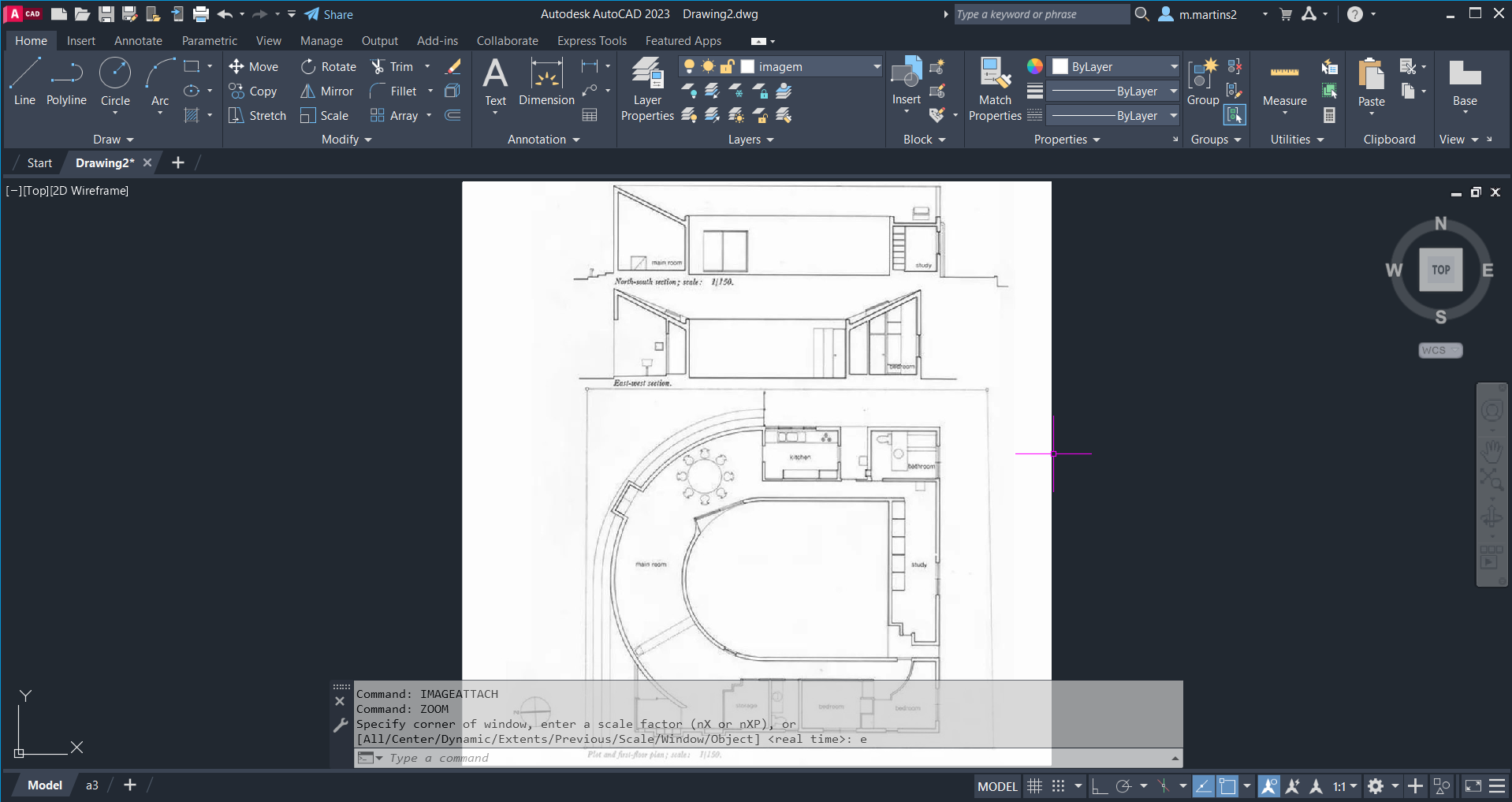Toggle polar tracking in status bar

(x=1123, y=786)
